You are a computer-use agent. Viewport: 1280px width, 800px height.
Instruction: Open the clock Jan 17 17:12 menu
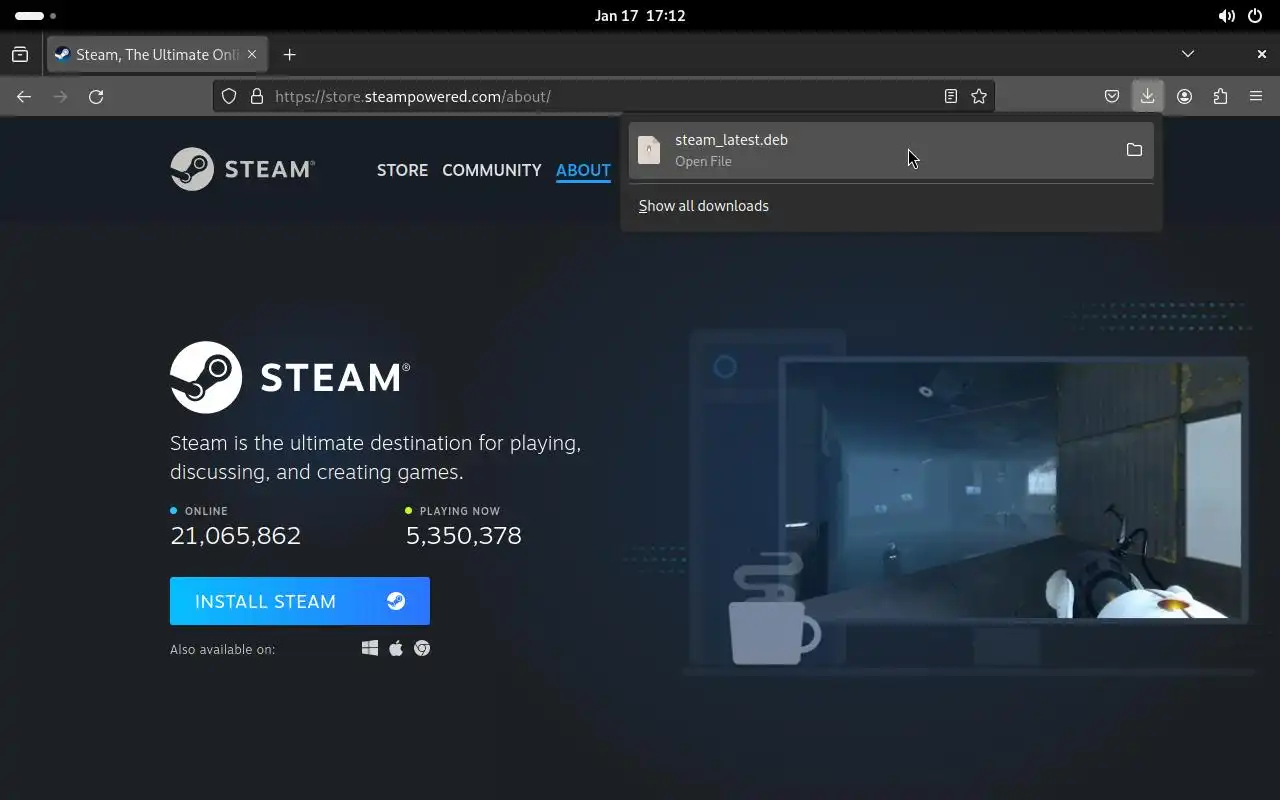tap(640, 15)
